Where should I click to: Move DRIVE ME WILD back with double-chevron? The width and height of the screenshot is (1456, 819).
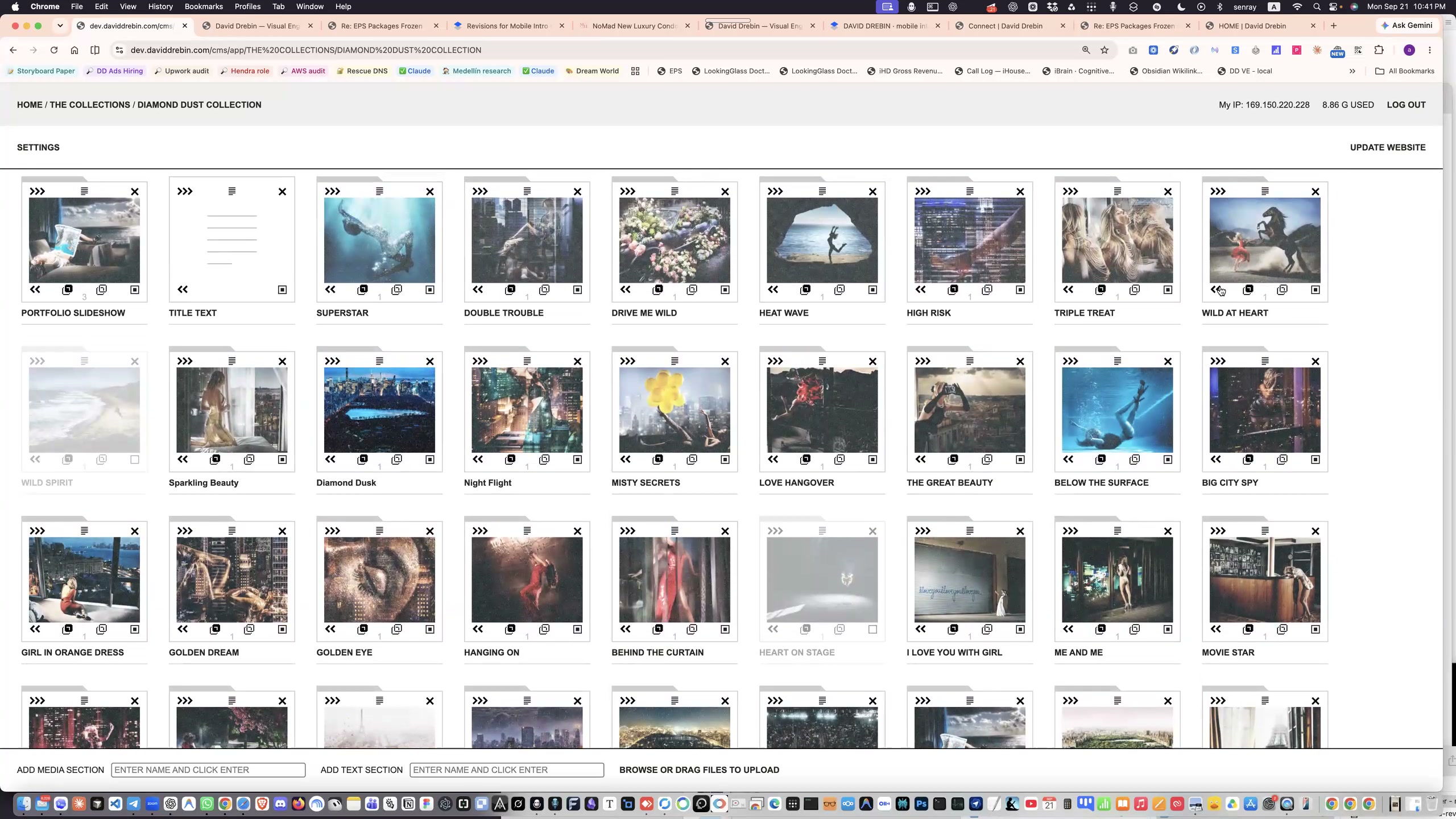pos(625,289)
